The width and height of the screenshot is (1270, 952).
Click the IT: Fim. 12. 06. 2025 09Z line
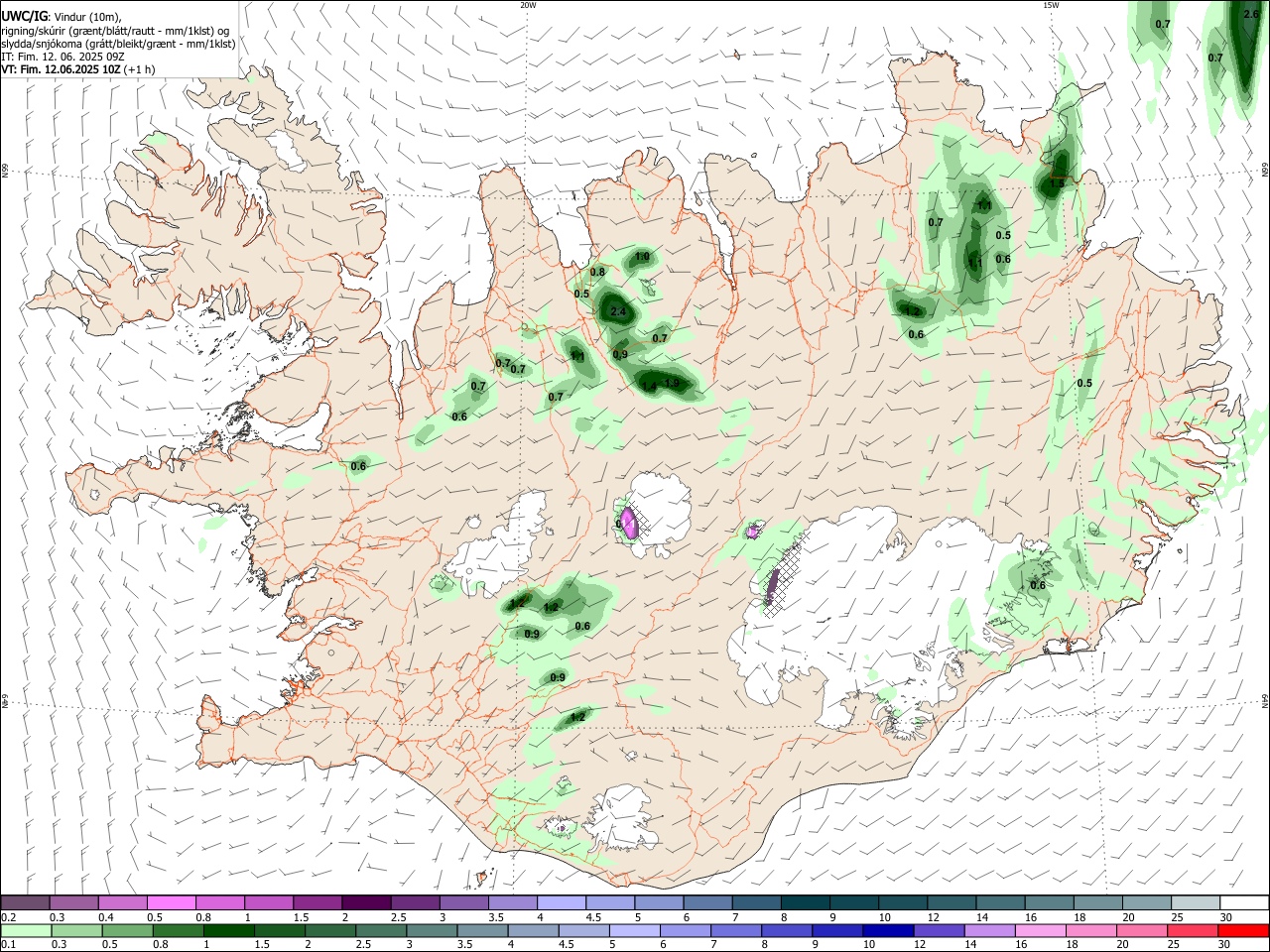[x=63, y=57]
